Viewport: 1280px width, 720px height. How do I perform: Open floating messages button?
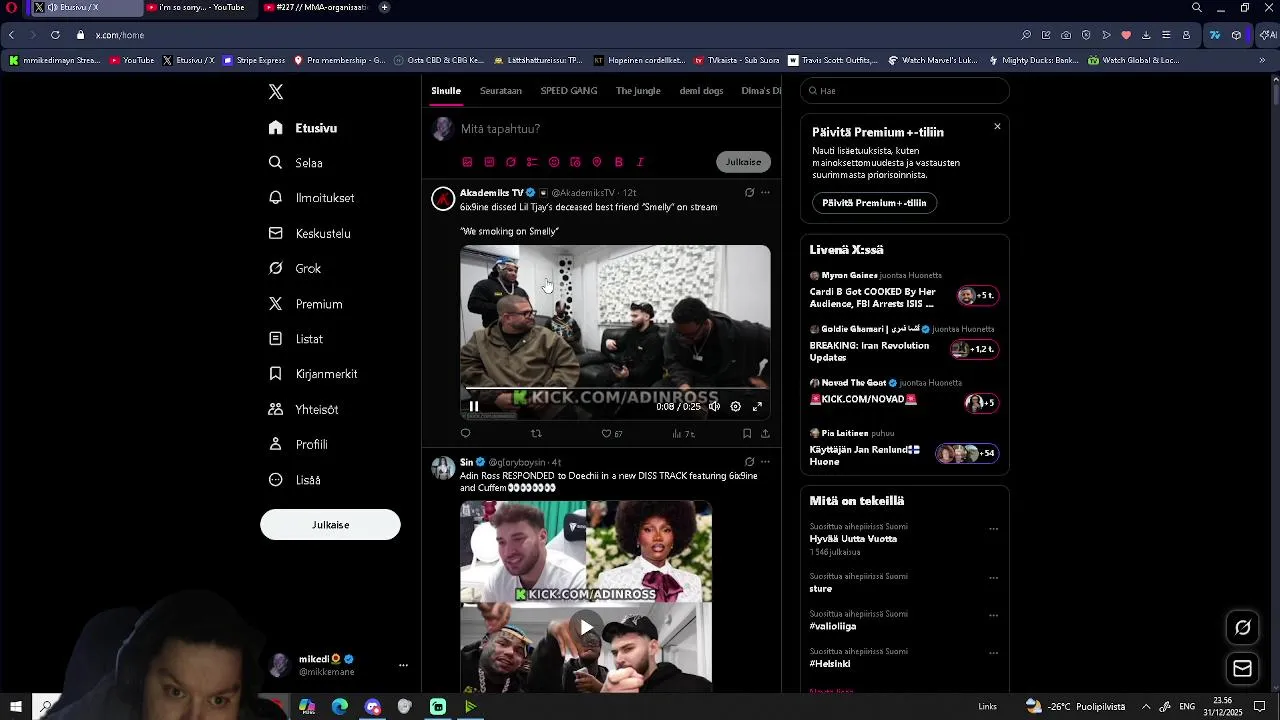tap(1243, 668)
